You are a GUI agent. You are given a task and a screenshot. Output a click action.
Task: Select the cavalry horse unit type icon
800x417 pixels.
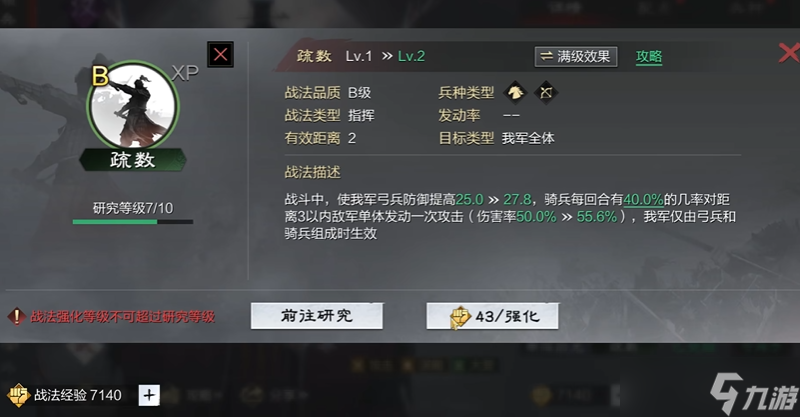[515, 92]
